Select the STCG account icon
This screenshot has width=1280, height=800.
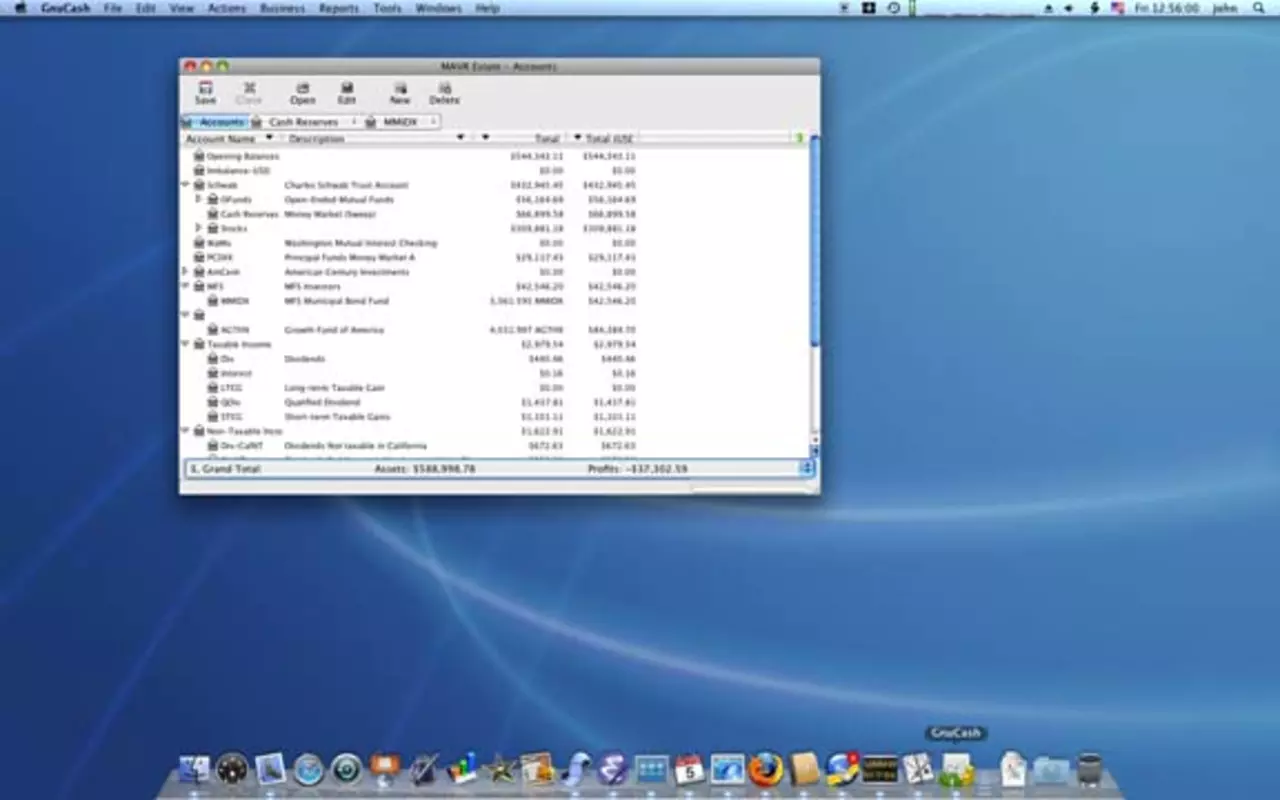(213, 416)
